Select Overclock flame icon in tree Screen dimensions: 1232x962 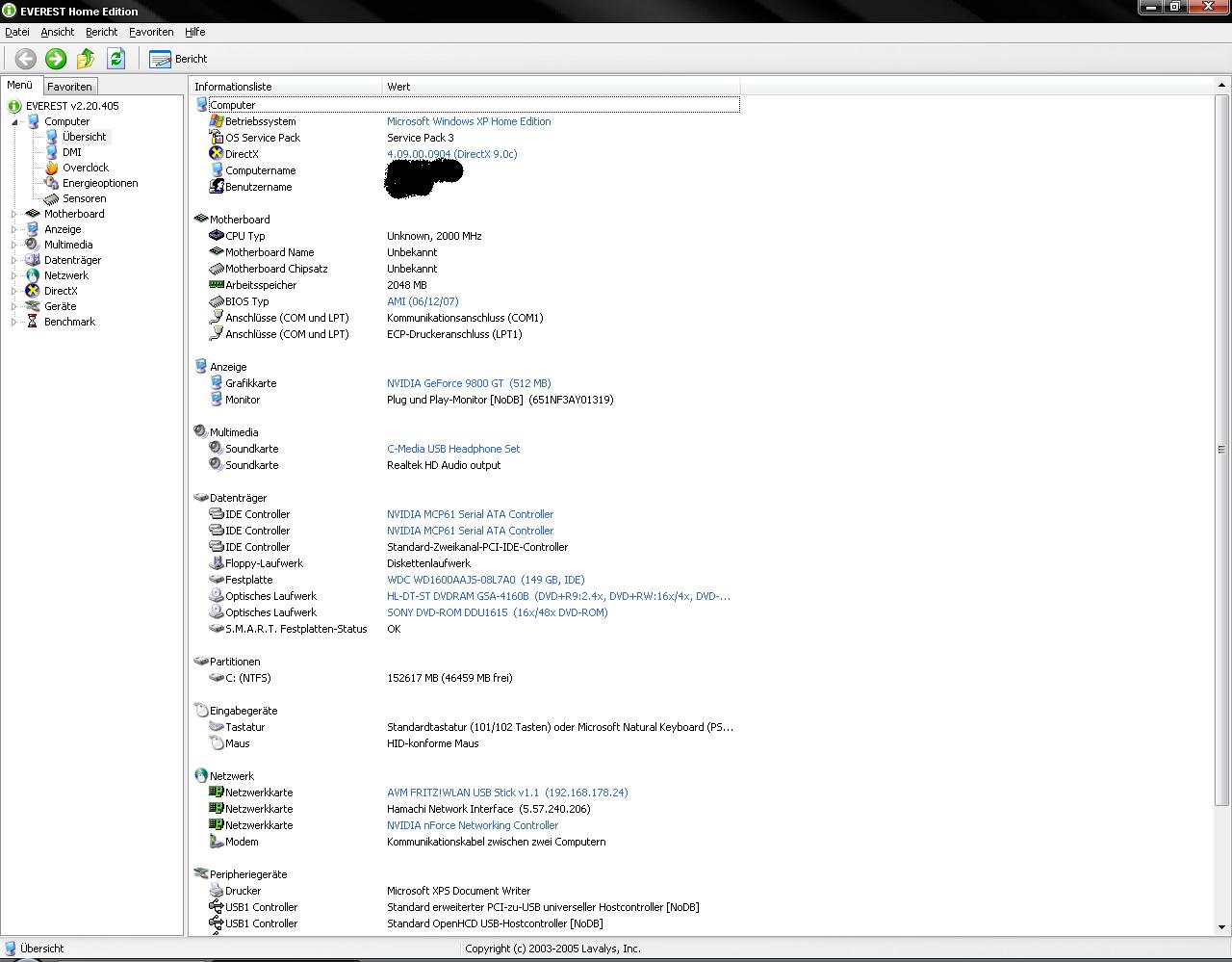[x=52, y=168]
